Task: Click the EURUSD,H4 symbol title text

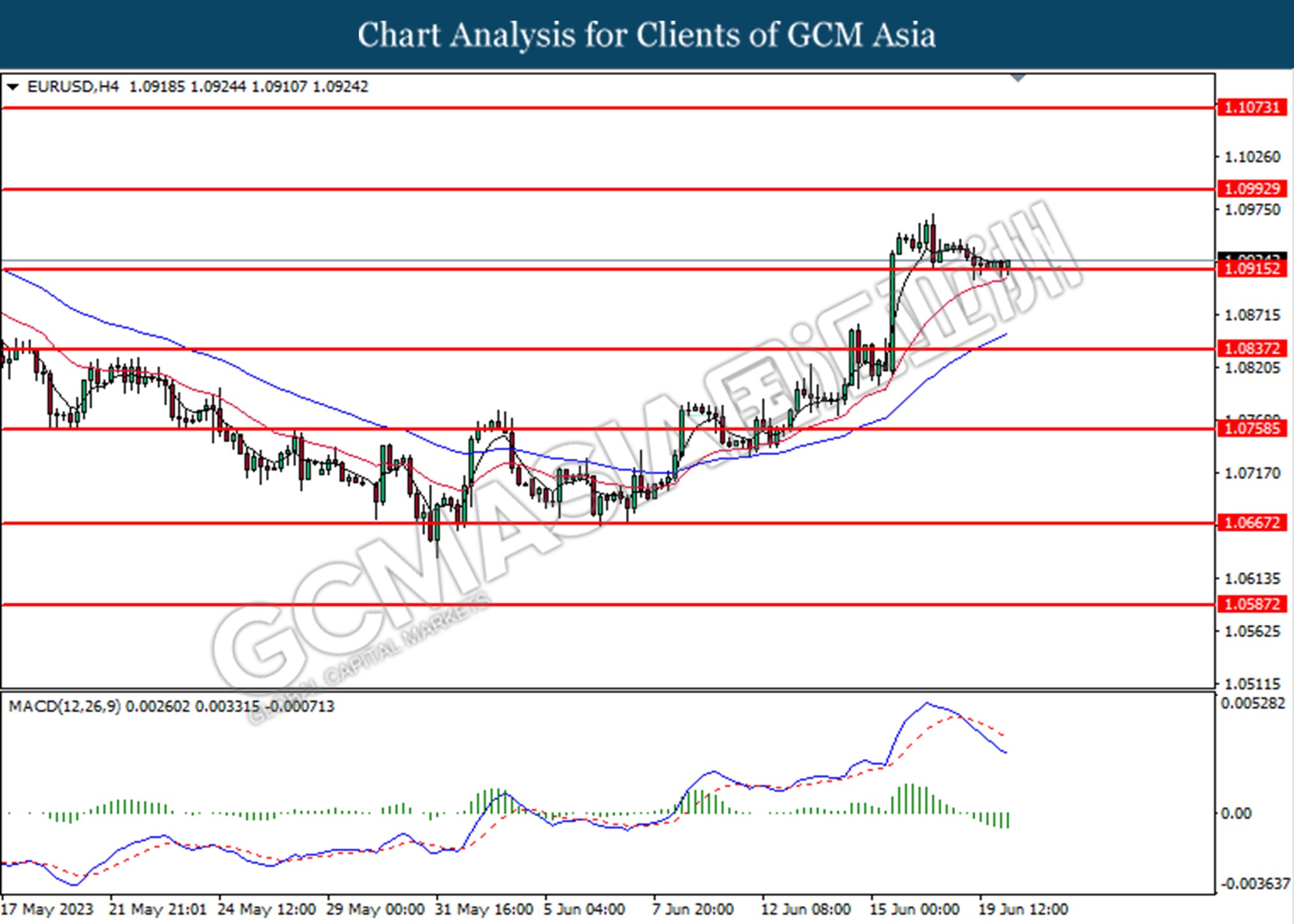Action: 73,87
